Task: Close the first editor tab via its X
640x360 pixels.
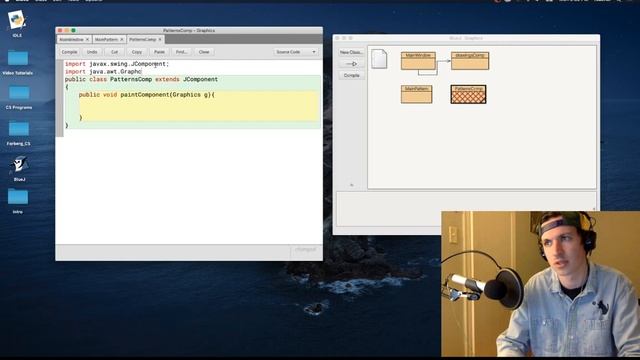Action: pyautogui.click(x=87, y=40)
